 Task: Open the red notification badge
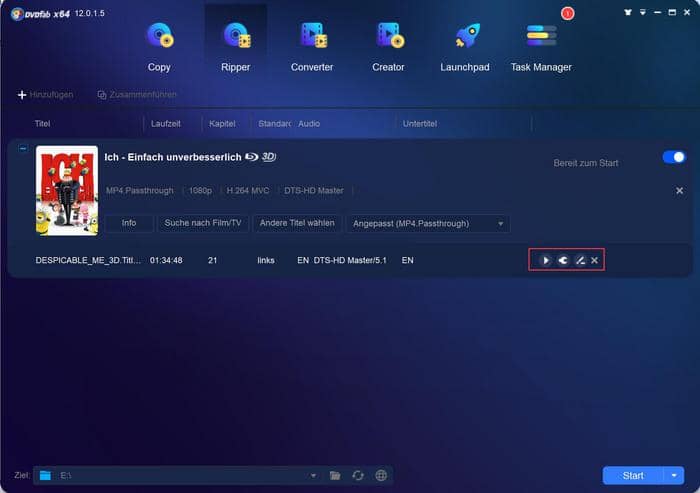point(567,13)
